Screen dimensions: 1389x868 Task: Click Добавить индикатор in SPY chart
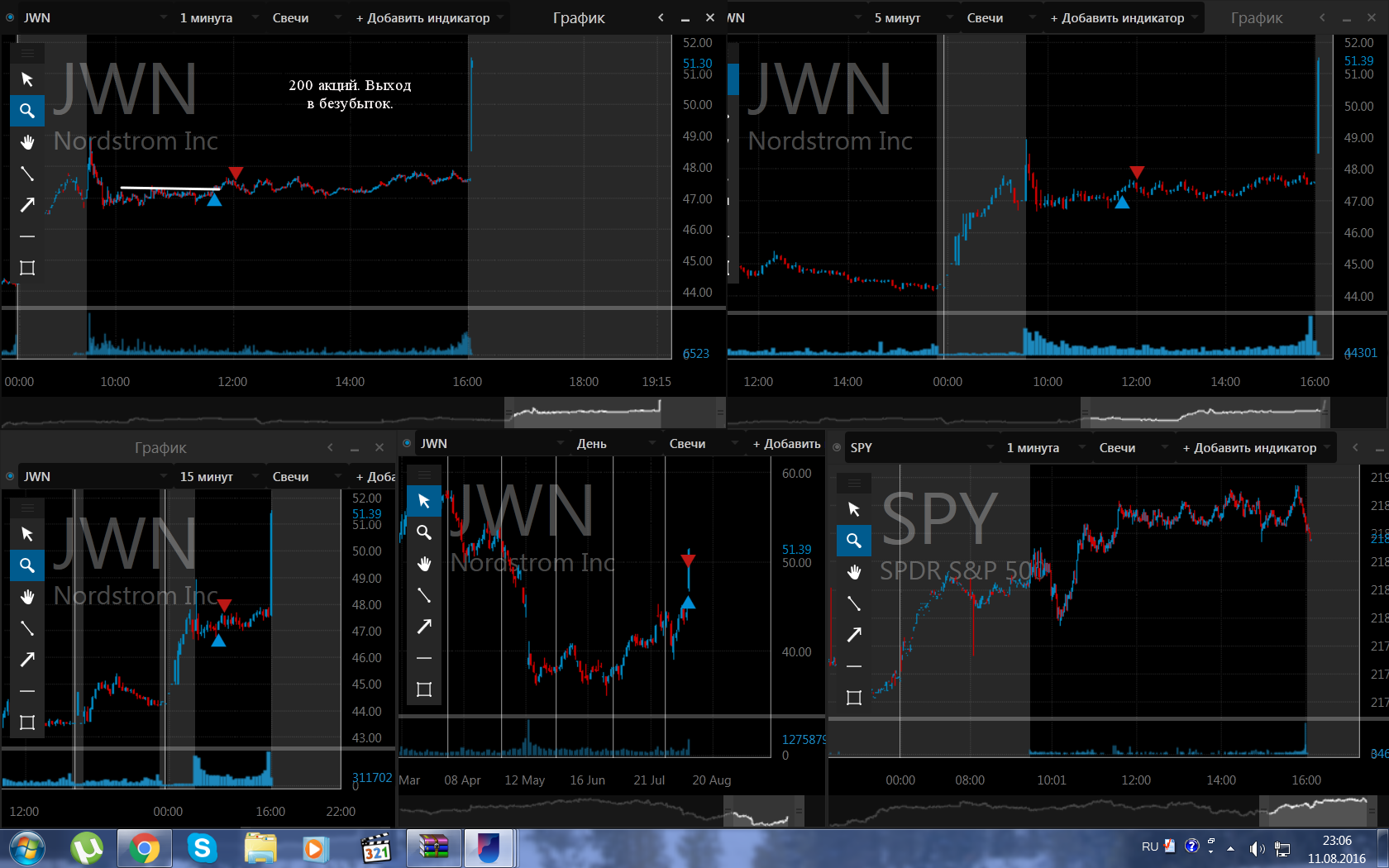(x=1255, y=447)
